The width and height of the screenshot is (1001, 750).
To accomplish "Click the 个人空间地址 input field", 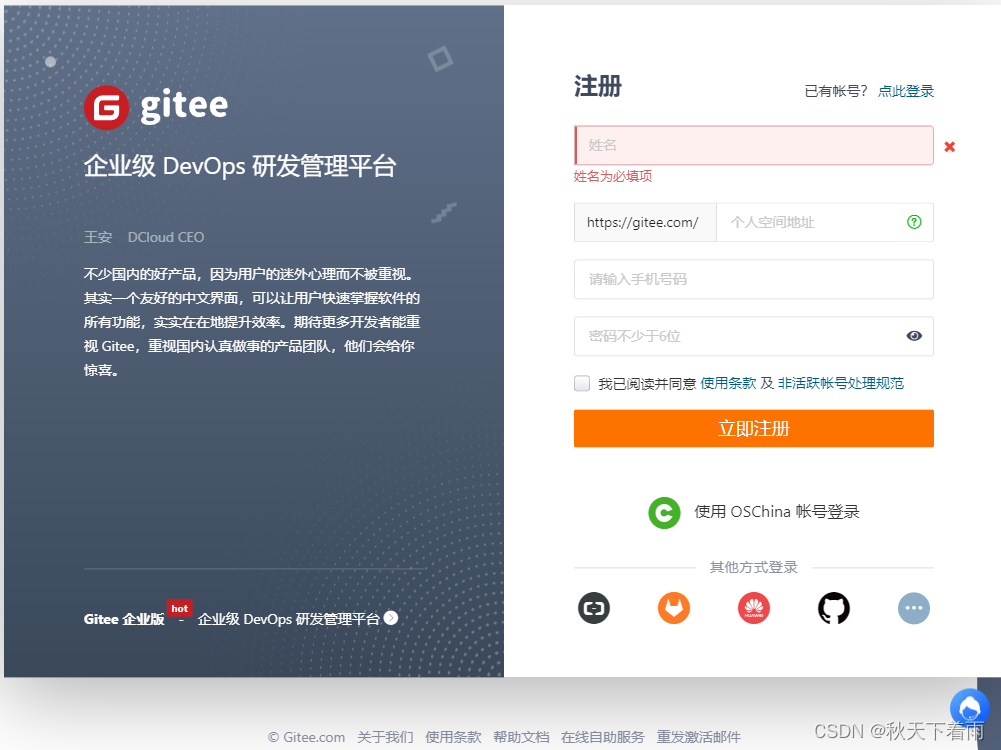I will pyautogui.click(x=825, y=222).
